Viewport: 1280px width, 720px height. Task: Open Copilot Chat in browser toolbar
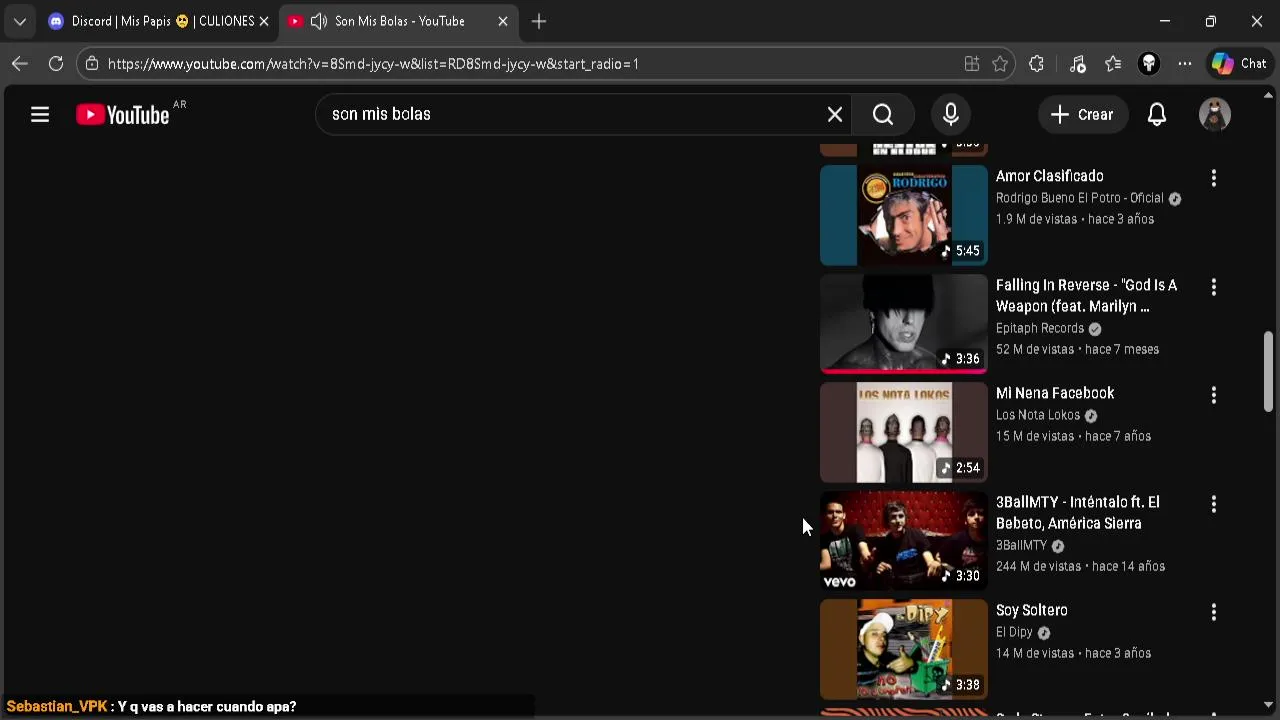(x=1240, y=64)
